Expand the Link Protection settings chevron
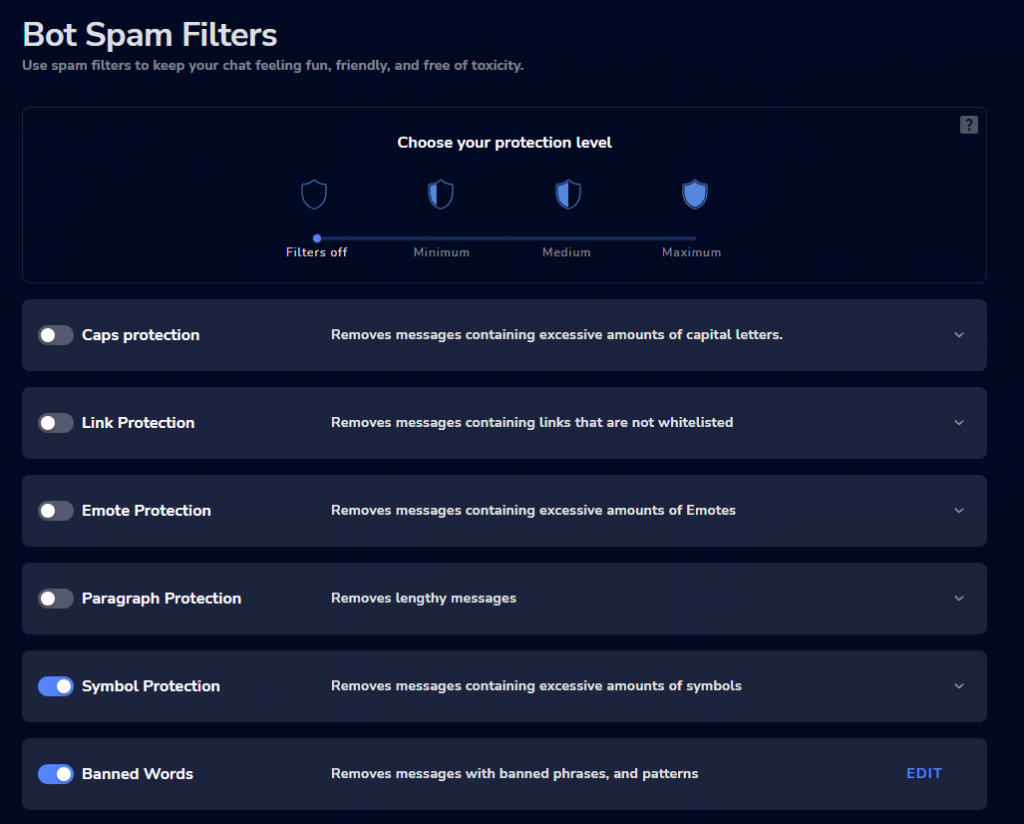This screenshot has height=824, width=1024. [959, 422]
